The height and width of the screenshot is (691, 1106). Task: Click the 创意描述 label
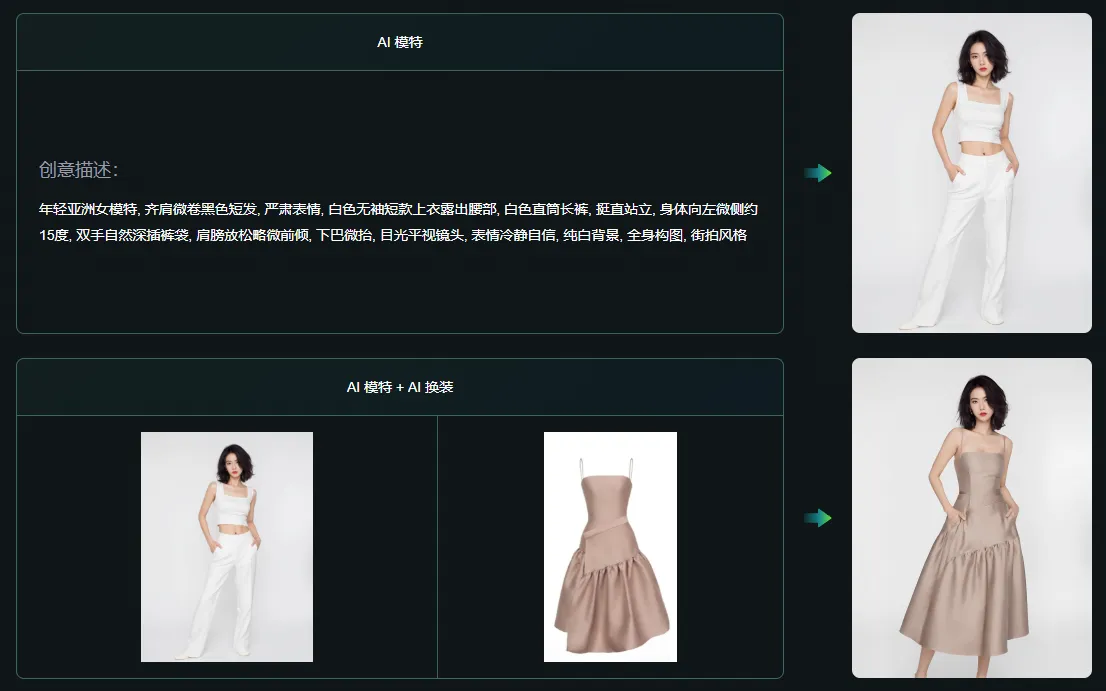pos(78,170)
